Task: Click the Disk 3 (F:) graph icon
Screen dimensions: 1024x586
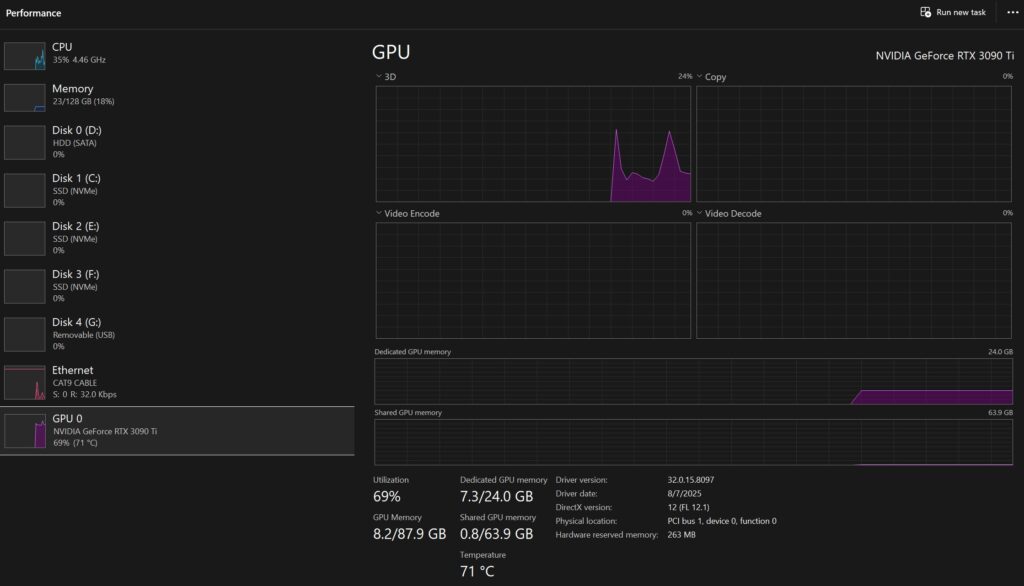Action: pyautogui.click(x=25, y=286)
